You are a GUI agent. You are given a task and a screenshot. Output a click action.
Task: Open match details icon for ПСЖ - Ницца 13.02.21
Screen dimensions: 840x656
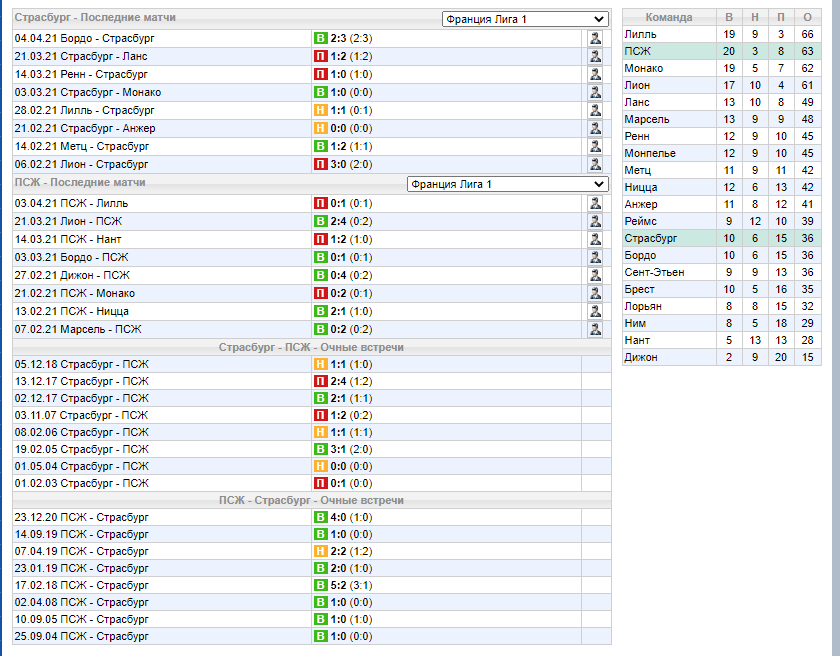[595, 311]
